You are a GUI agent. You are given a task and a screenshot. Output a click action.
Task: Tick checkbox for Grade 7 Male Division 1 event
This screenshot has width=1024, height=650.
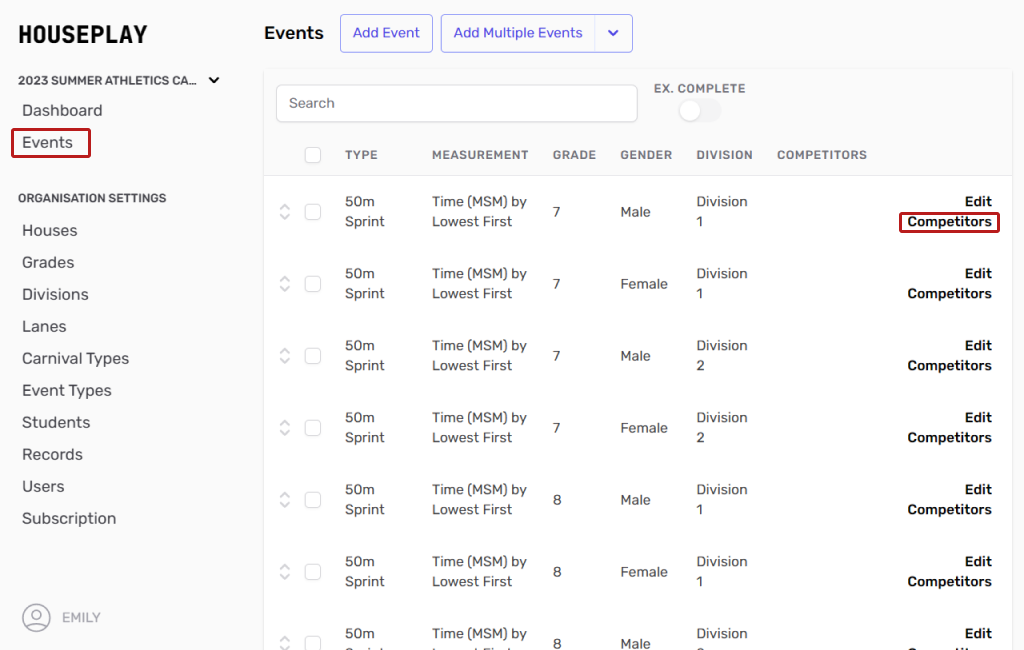pos(313,212)
